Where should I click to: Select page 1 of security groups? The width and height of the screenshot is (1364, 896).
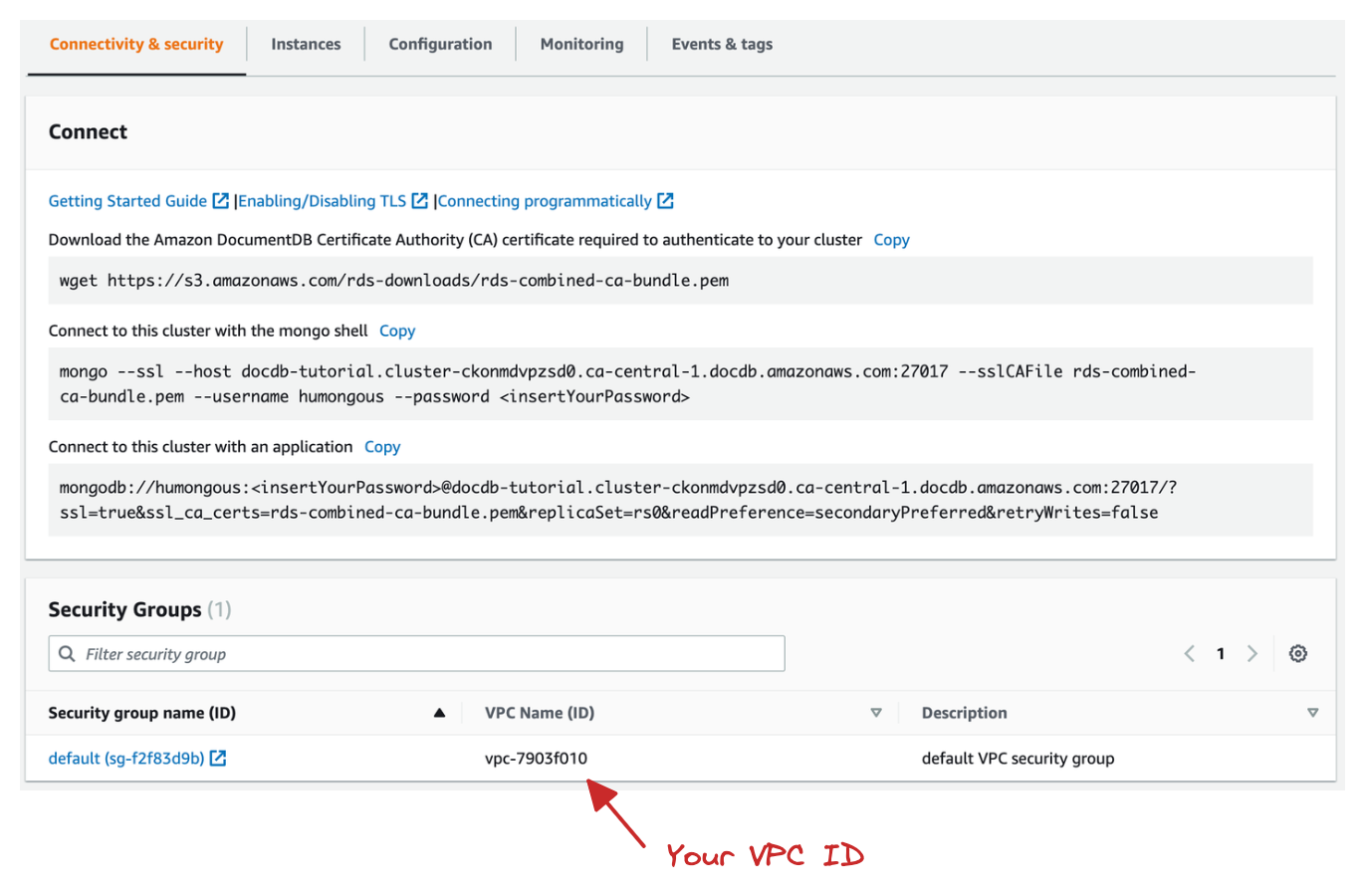[1221, 654]
